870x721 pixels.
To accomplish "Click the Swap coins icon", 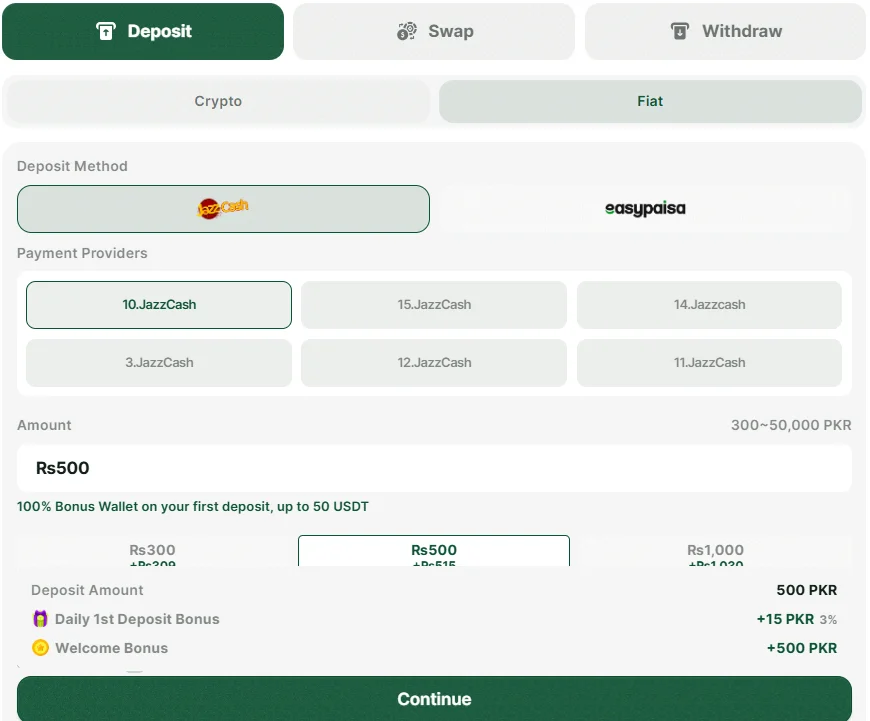I will click(x=407, y=31).
